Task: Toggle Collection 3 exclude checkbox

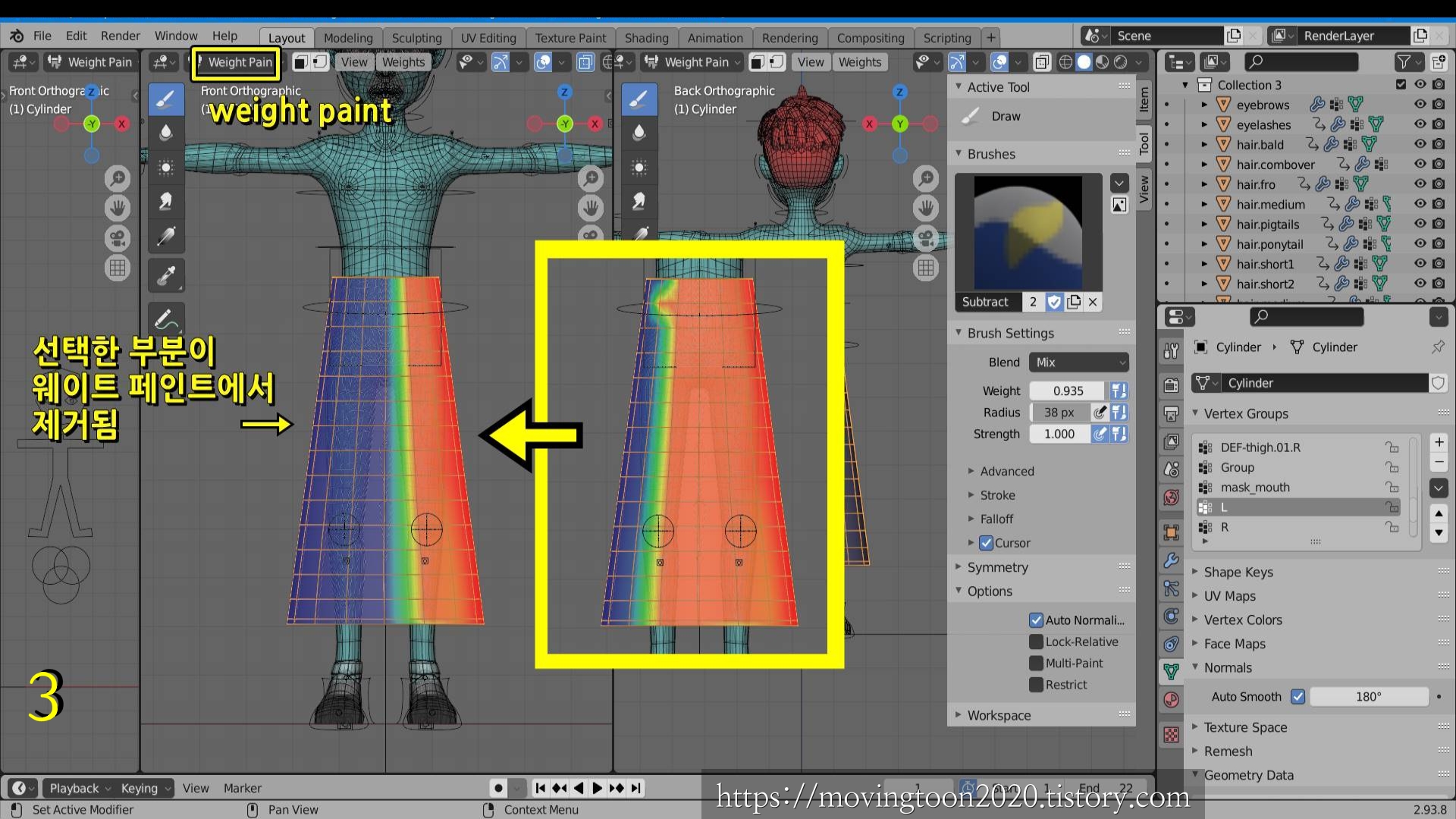Action: tap(1401, 85)
